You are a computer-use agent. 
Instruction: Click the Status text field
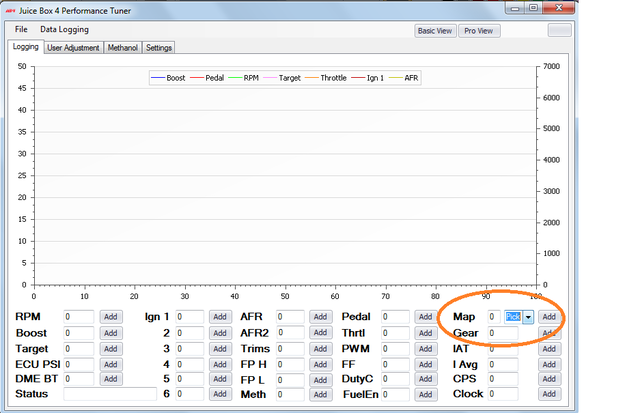[110, 394]
